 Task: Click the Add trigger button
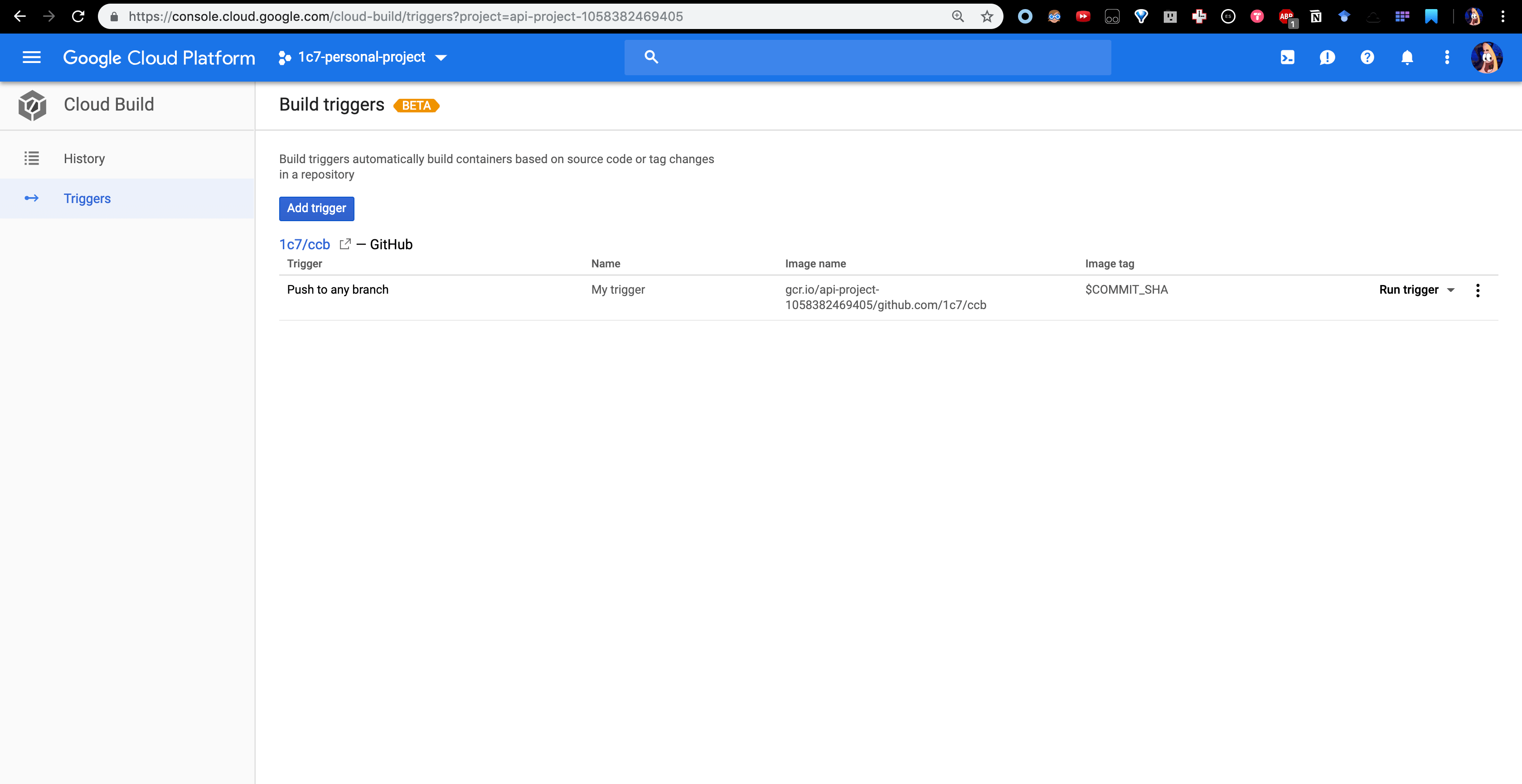(x=316, y=208)
